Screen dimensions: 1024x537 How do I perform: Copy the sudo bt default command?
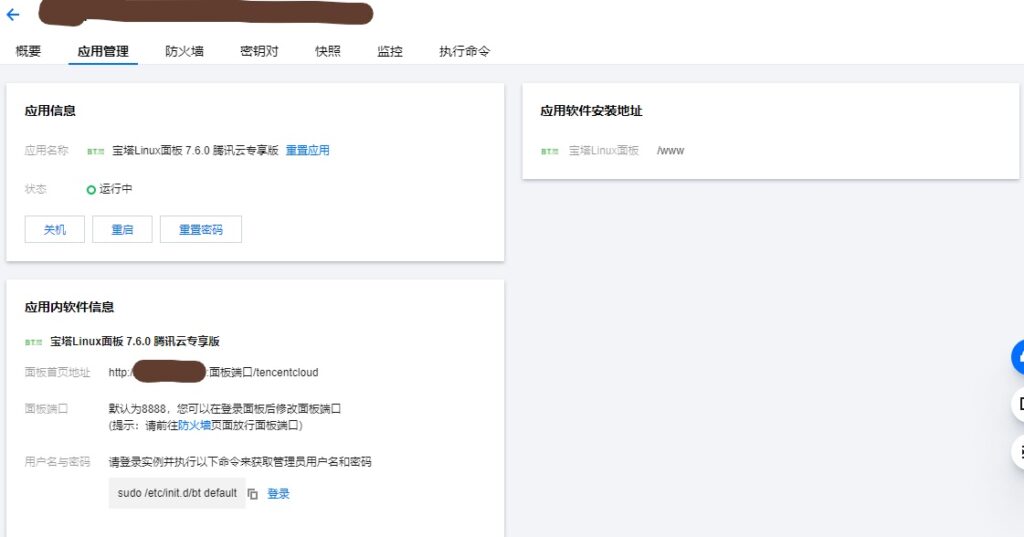253,494
